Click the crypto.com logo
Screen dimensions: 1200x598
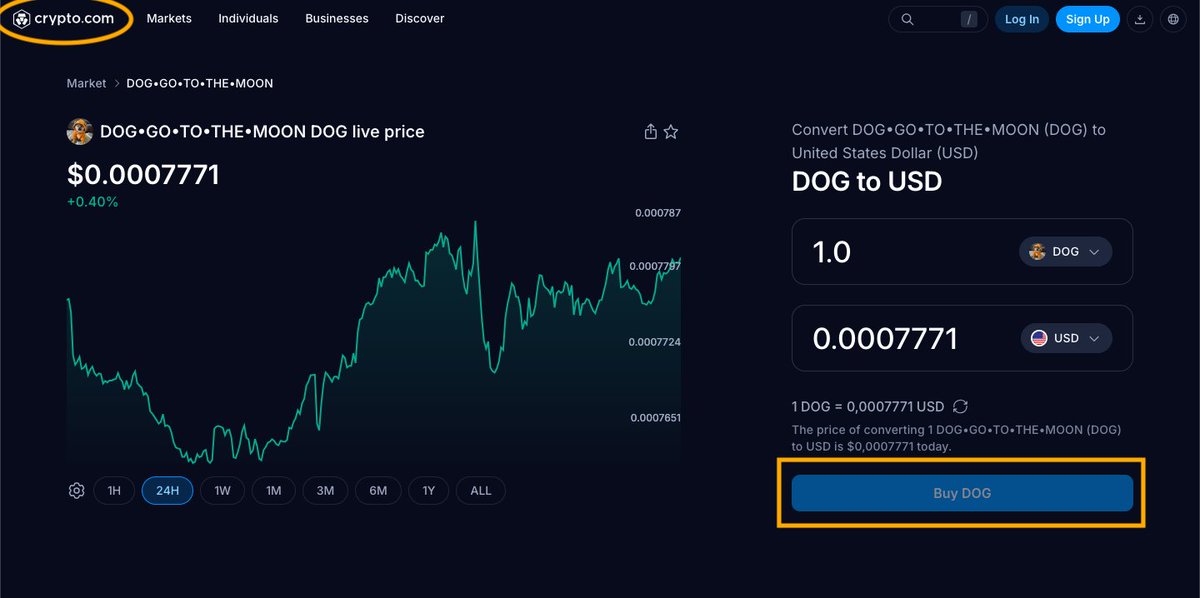pos(63,18)
